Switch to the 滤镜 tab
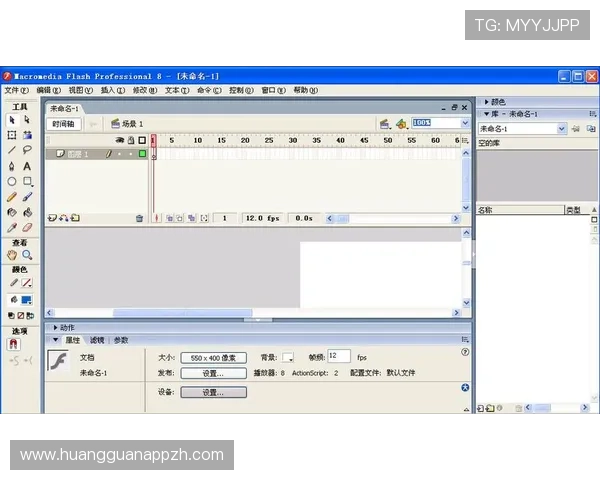The height and width of the screenshot is (480, 600). click(x=97, y=340)
